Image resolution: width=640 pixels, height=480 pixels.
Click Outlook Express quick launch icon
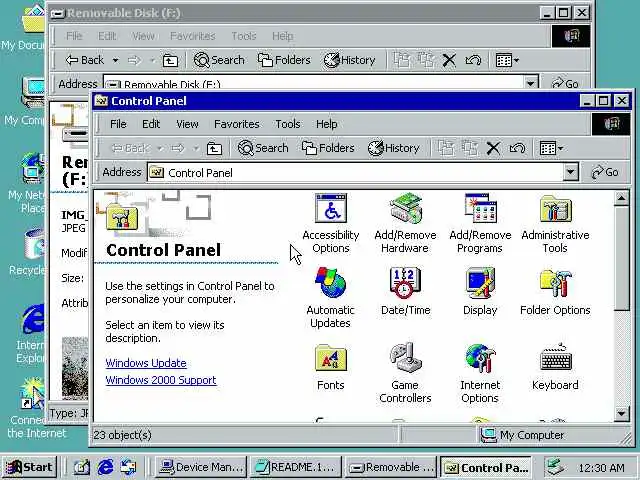pos(129,467)
